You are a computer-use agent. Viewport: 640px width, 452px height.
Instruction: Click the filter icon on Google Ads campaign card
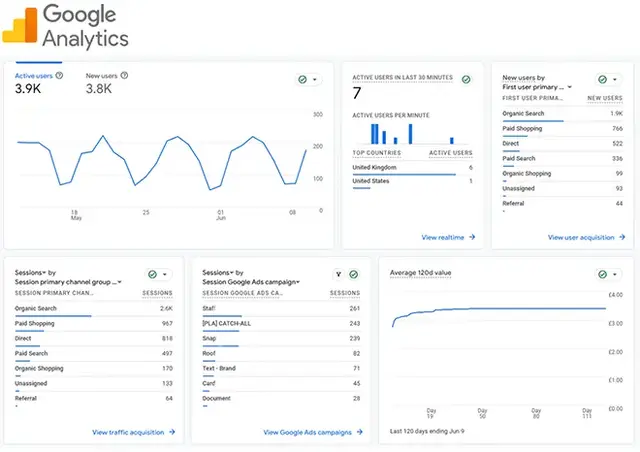pyautogui.click(x=338, y=274)
